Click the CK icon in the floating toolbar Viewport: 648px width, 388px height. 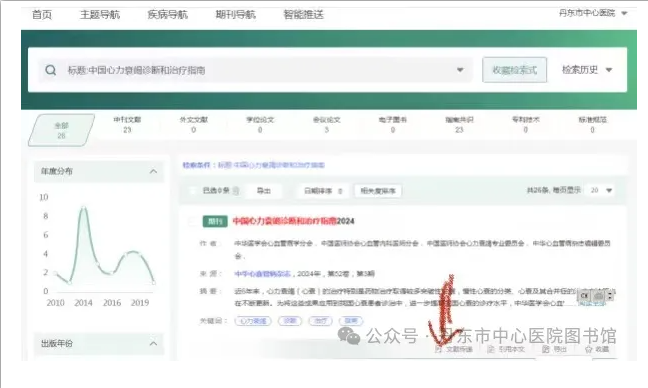point(584,296)
